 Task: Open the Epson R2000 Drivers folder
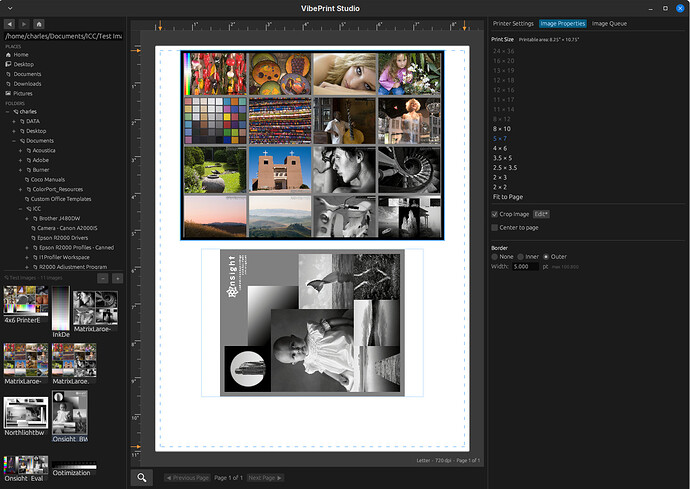click(62, 238)
